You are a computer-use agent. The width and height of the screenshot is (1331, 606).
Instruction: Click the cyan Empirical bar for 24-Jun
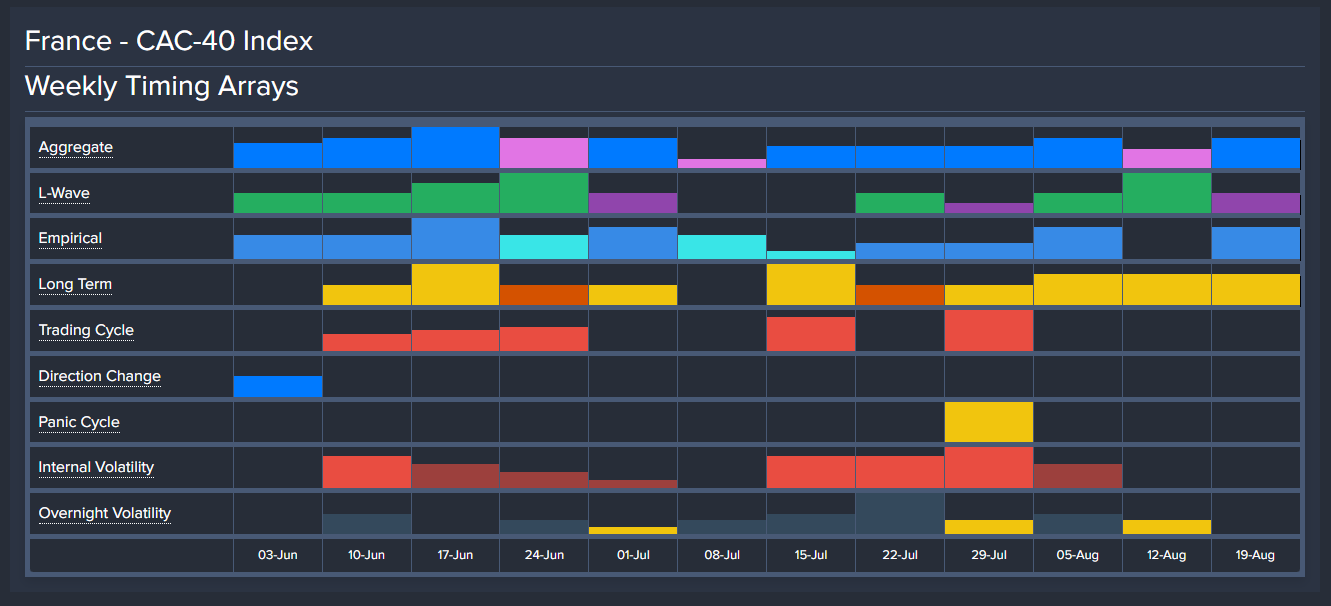click(x=544, y=247)
